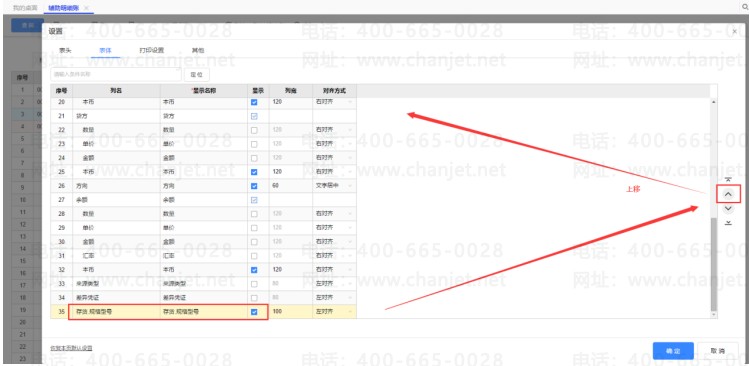The width and height of the screenshot is (749, 366).
Task: Click the 列名 cell 贷方 in row 21
Action: pyautogui.click(x=116, y=116)
